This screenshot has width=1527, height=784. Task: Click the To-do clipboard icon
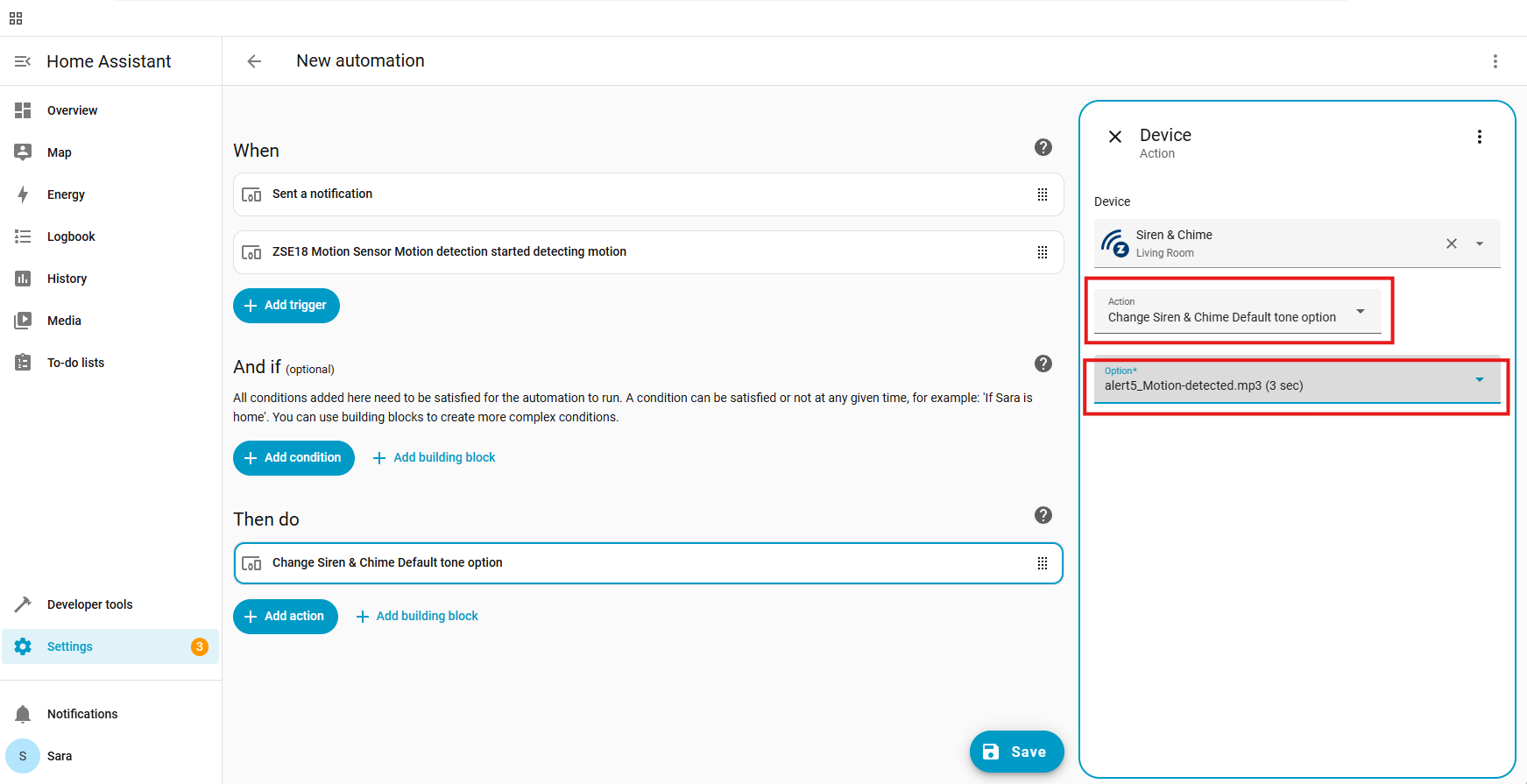tap(23, 363)
